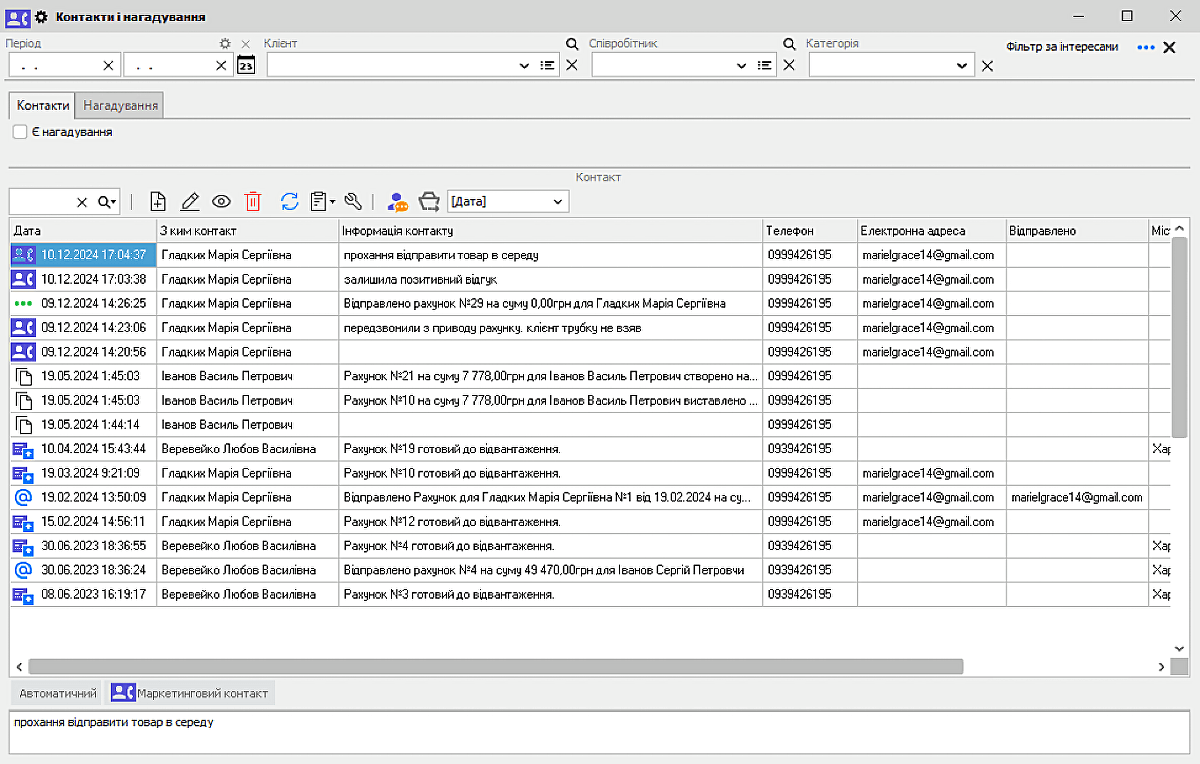This screenshot has width=1200, height=764.
Task: Click the red trash delete icon
Action: (x=253, y=202)
